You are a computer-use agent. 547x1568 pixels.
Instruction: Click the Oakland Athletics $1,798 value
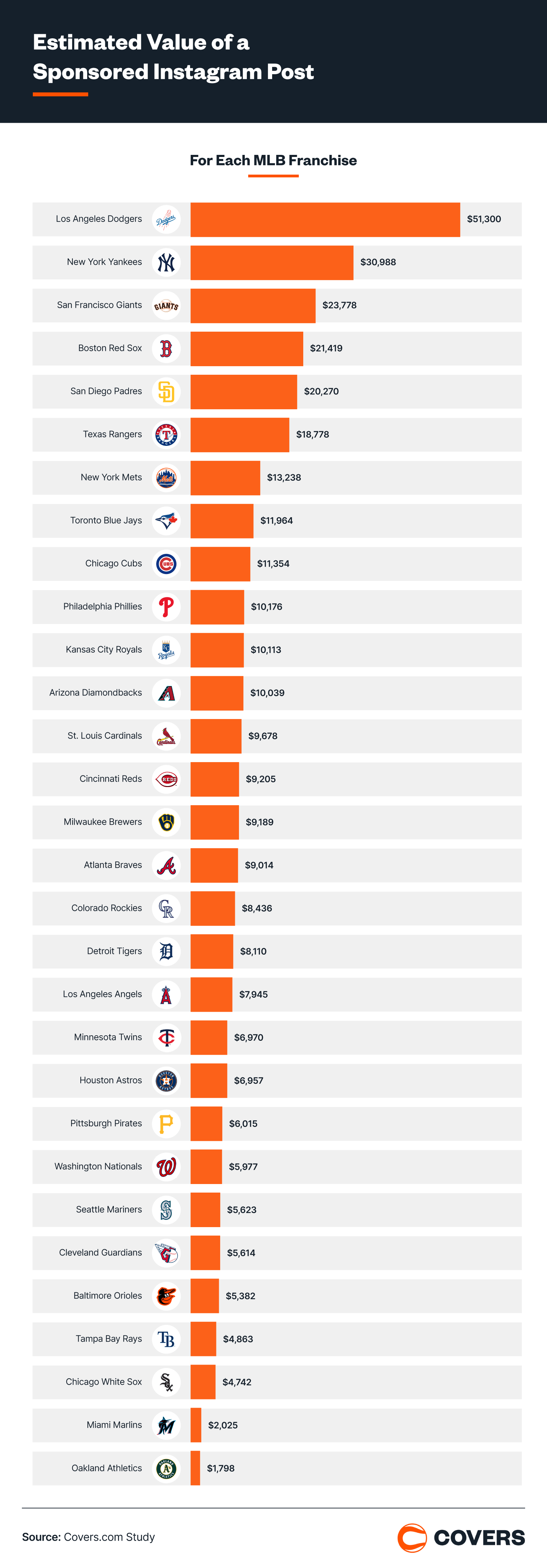pyautogui.click(x=220, y=1468)
